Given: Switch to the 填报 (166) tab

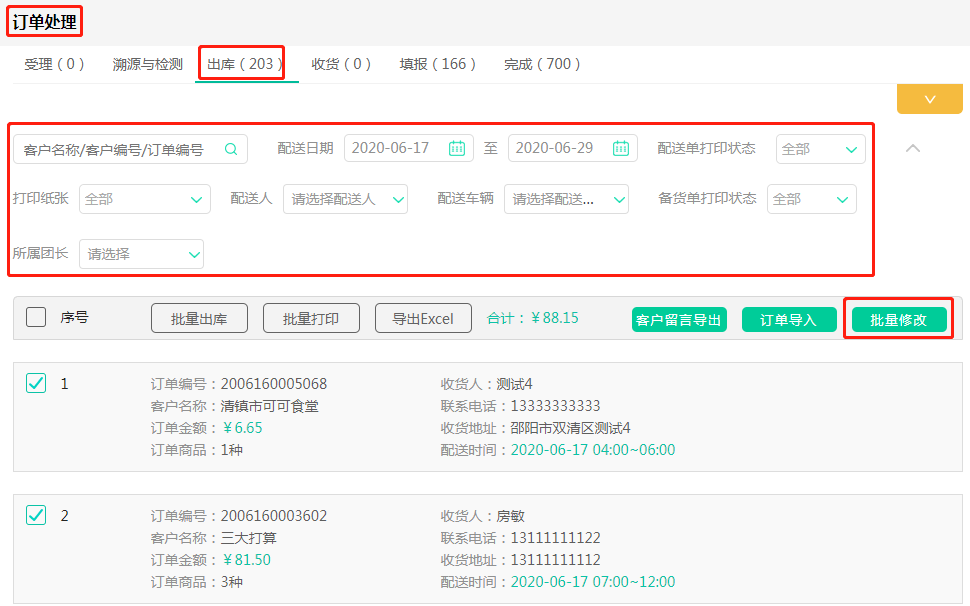Looking at the screenshot, I should tap(438, 64).
